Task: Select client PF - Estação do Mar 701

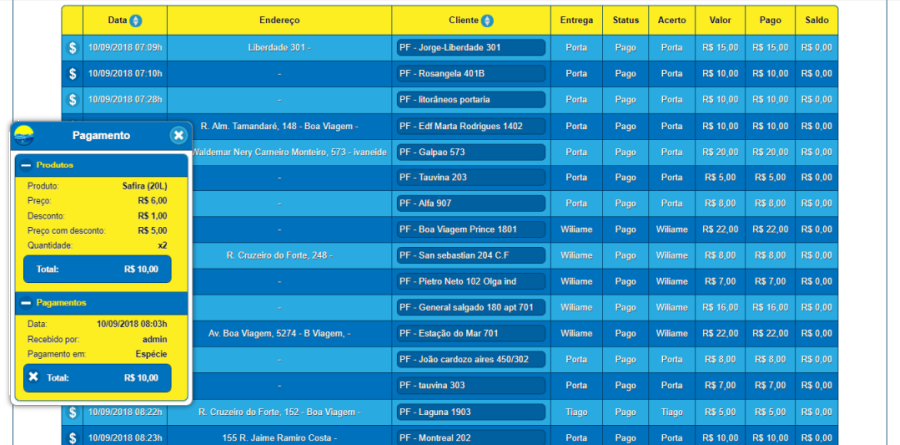Action: click(470, 333)
